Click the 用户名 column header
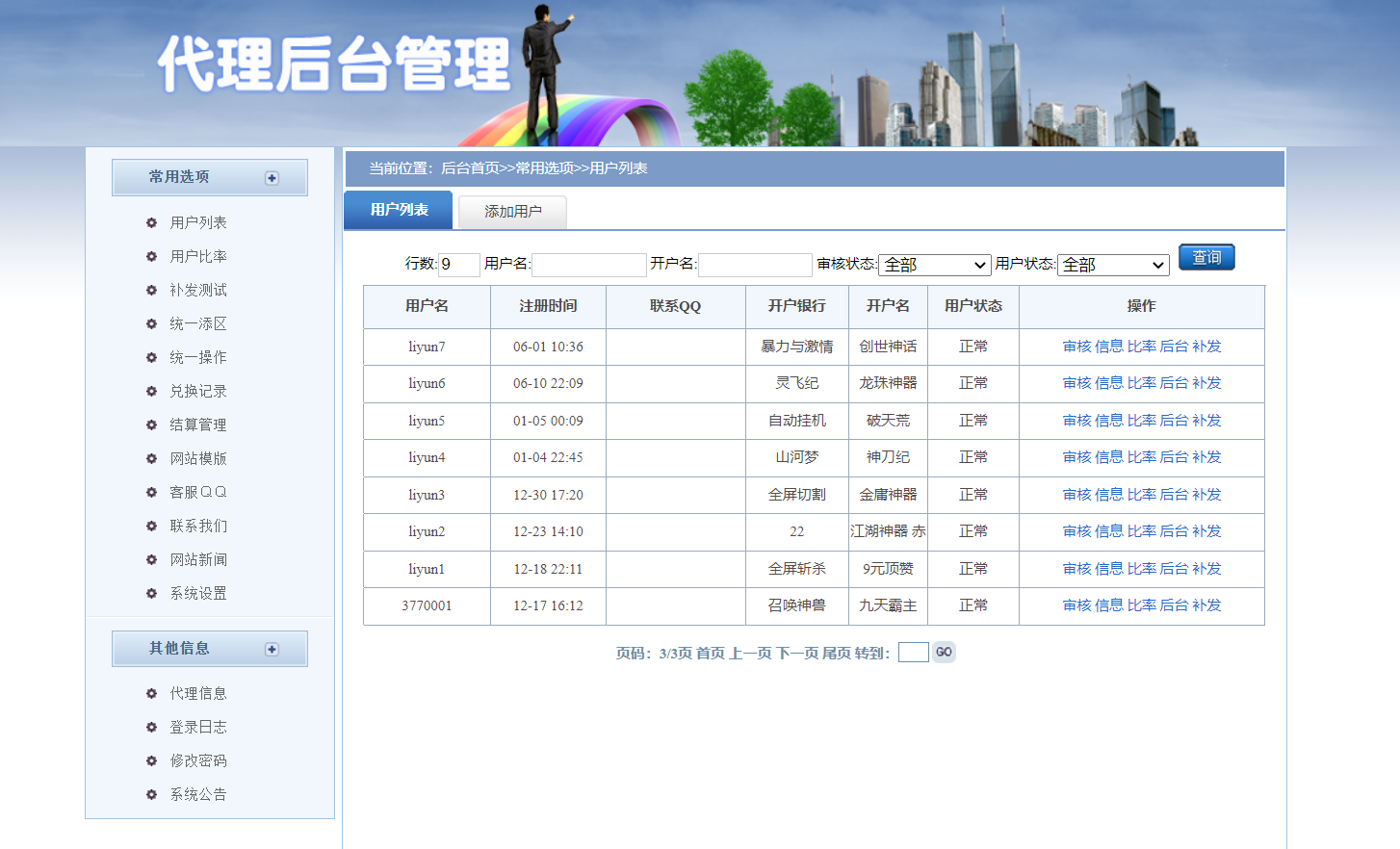Viewport: 1400px width, 849px height. point(427,306)
